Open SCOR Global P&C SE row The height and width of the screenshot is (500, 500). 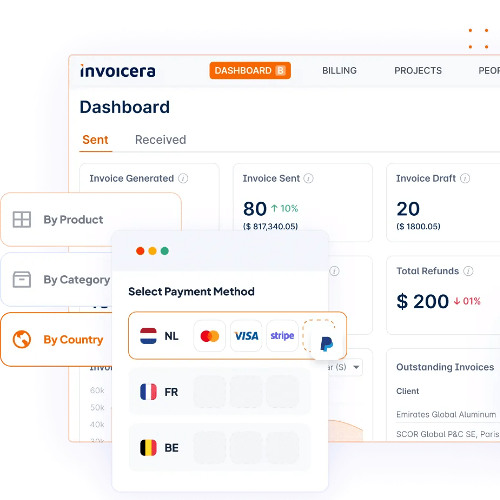pyautogui.click(x=448, y=434)
